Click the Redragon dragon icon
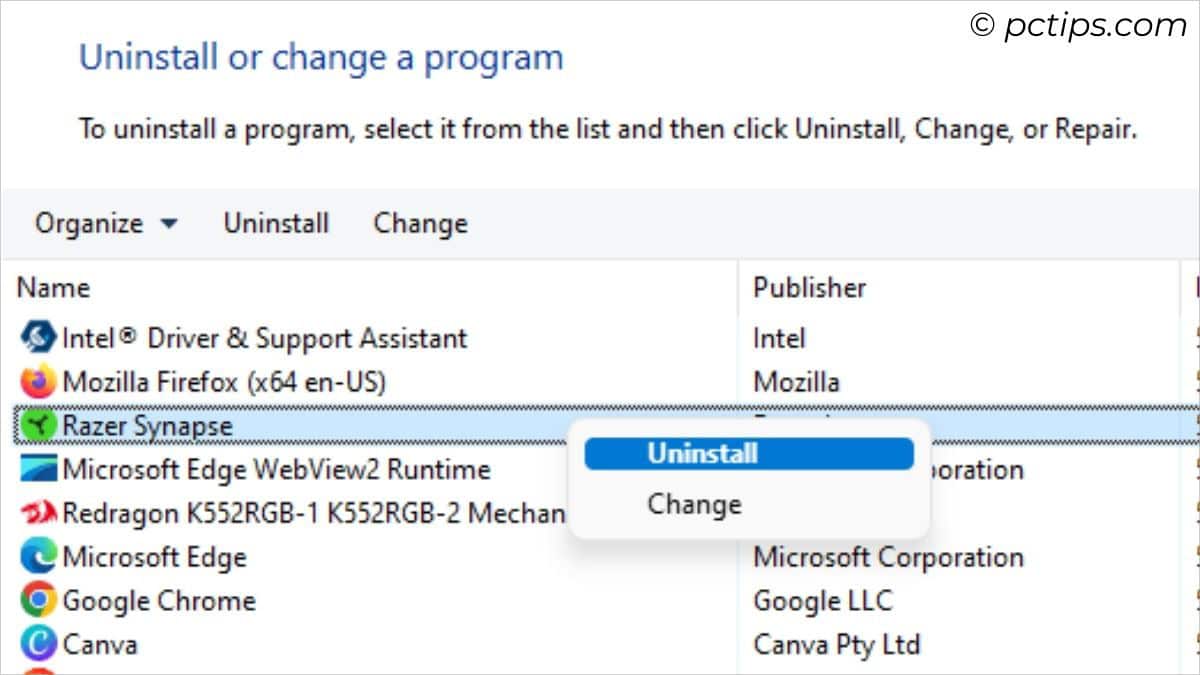The image size is (1200, 675). (x=38, y=513)
